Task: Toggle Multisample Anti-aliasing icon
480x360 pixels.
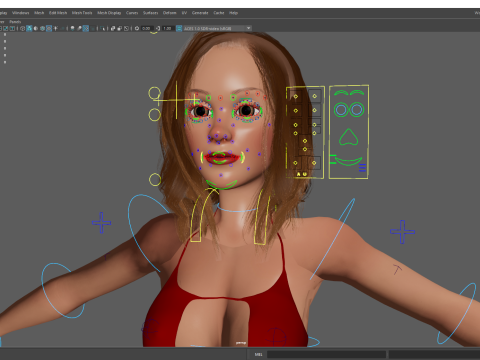Action: tap(86, 28)
